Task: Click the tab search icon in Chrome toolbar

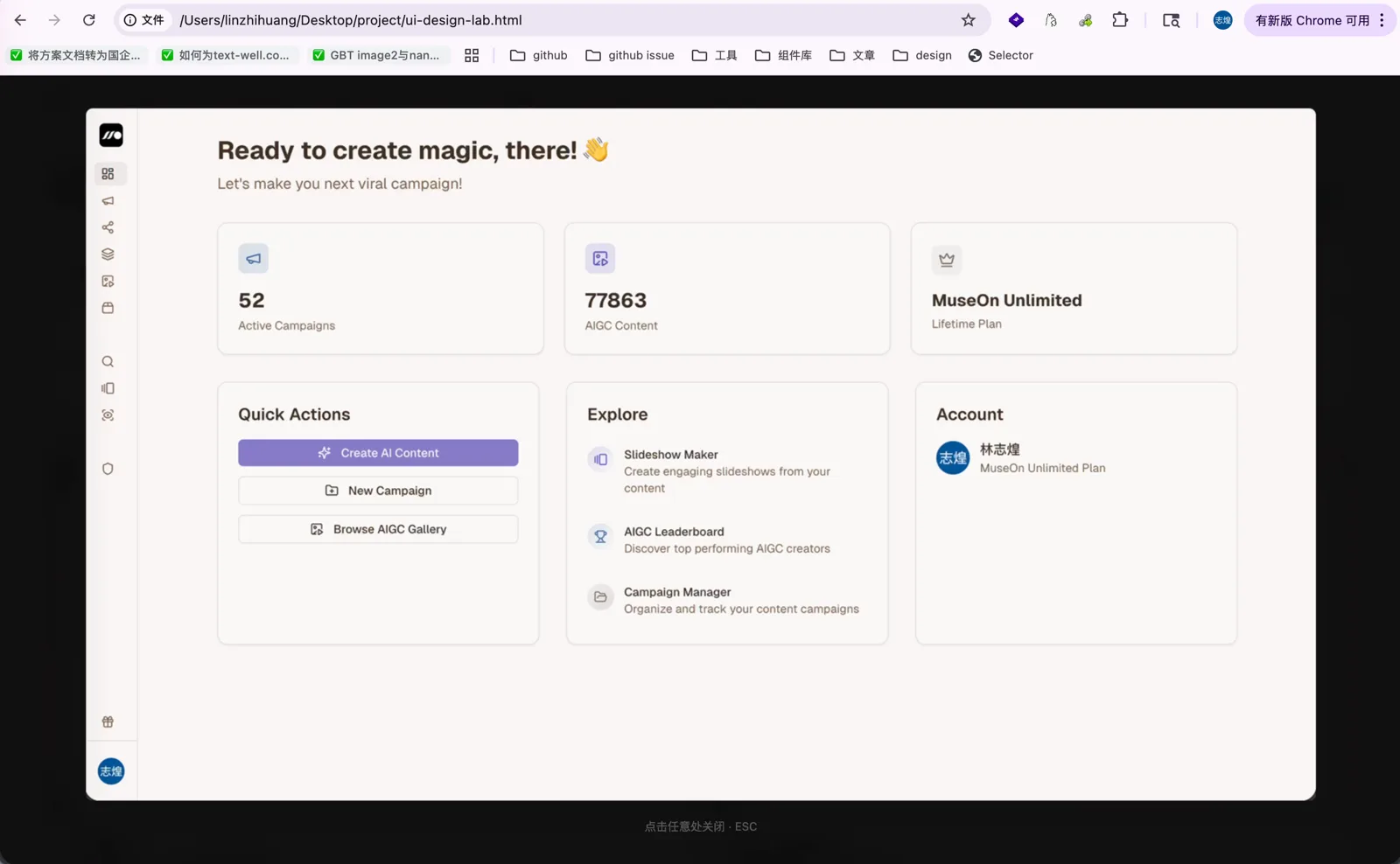Action: [1171, 20]
